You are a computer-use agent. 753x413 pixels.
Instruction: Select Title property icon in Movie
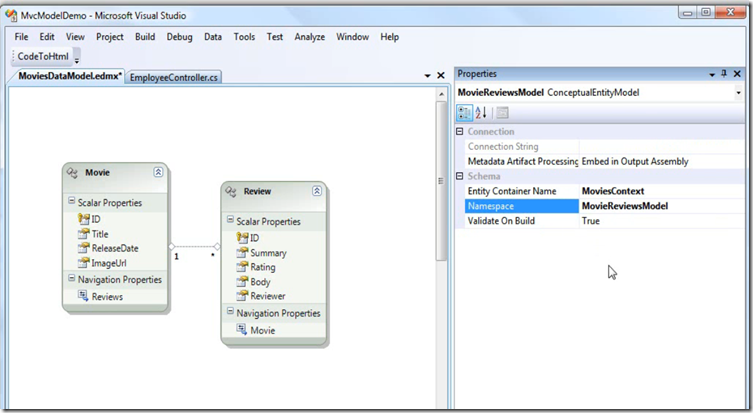tap(84, 234)
